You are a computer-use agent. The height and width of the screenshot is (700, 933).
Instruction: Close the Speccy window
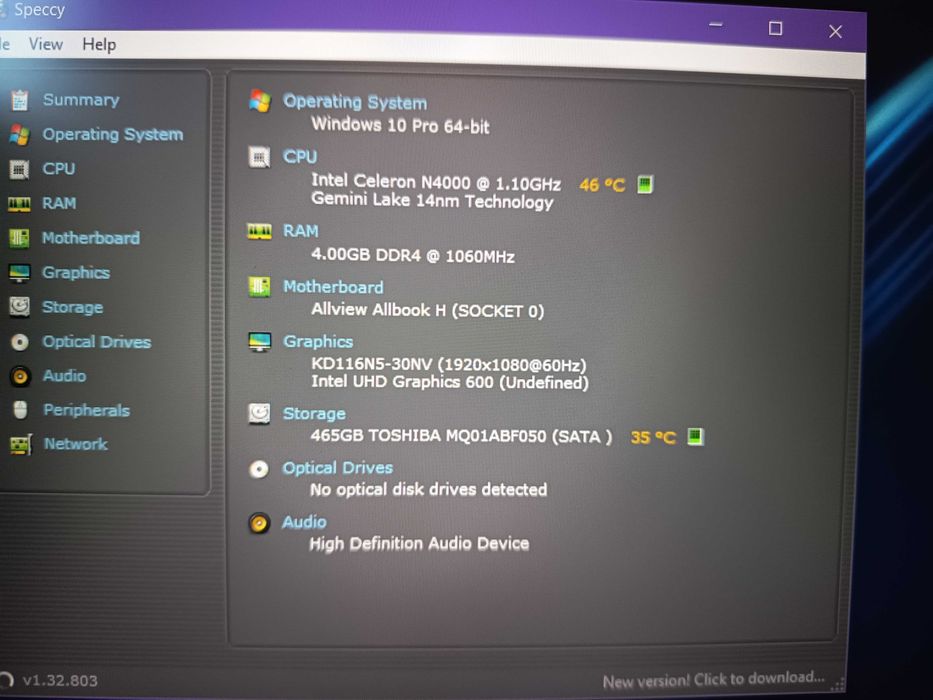point(835,32)
